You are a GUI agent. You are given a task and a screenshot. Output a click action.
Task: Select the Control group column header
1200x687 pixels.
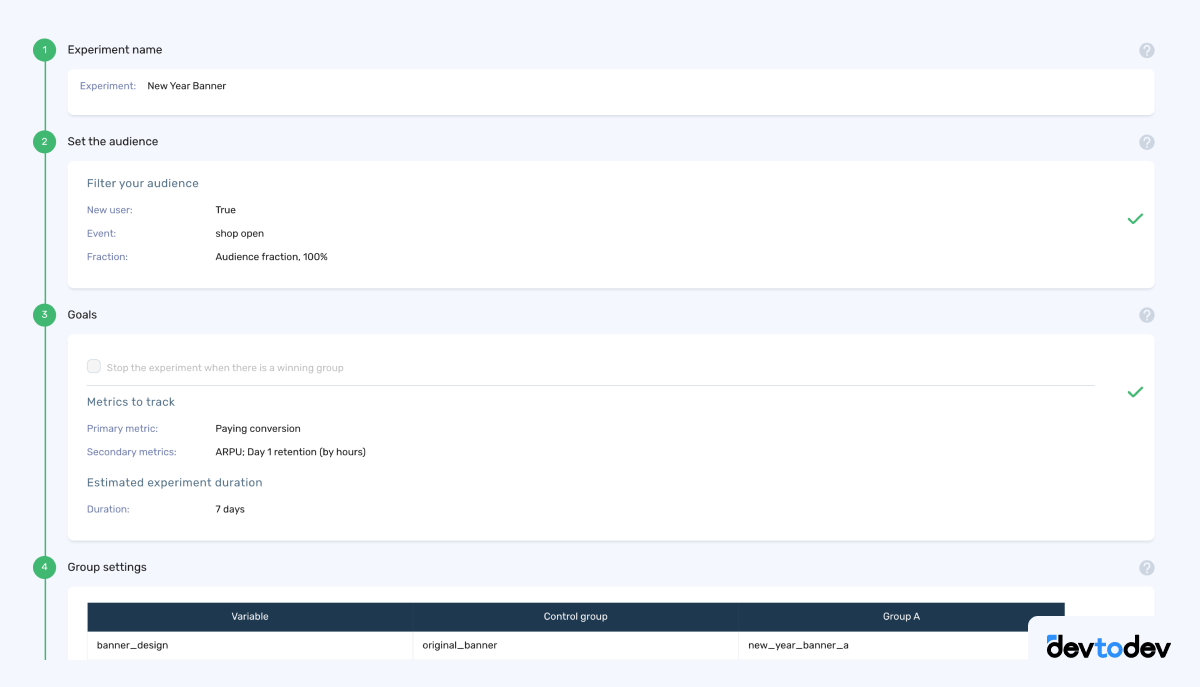pos(575,616)
